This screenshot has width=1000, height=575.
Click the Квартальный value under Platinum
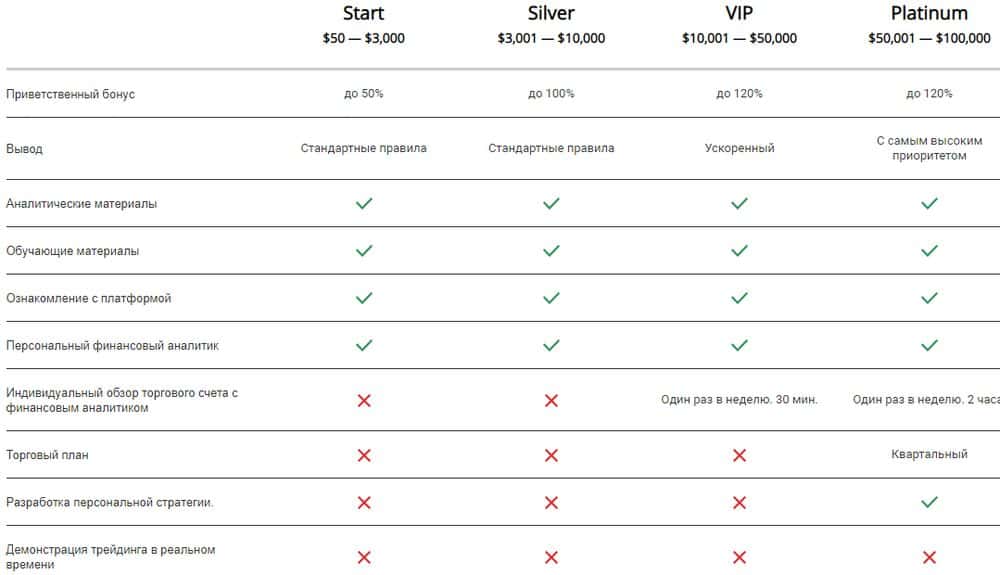click(x=929, y=454)
